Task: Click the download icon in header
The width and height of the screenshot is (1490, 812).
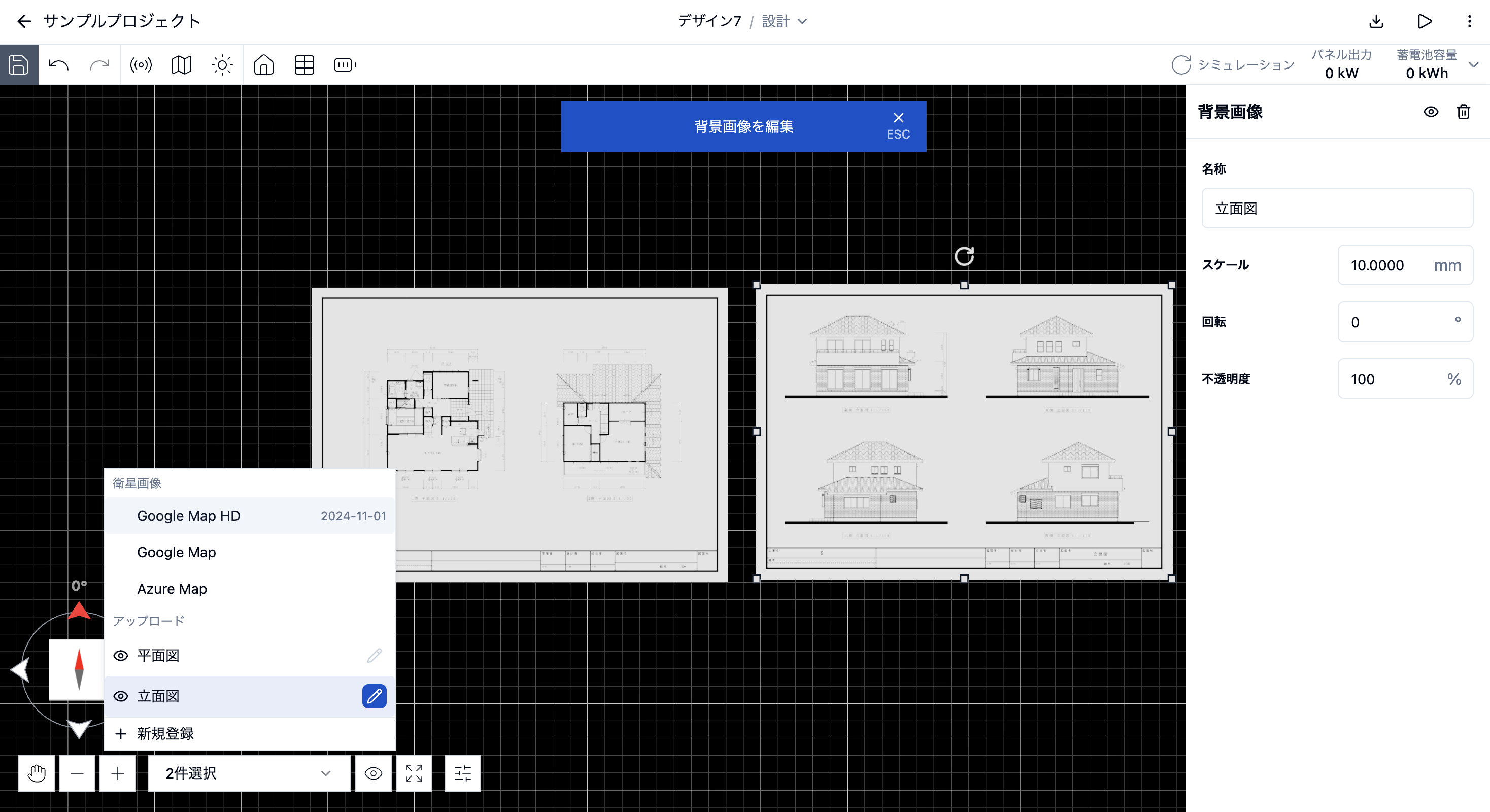Action: coord(1377,22)
